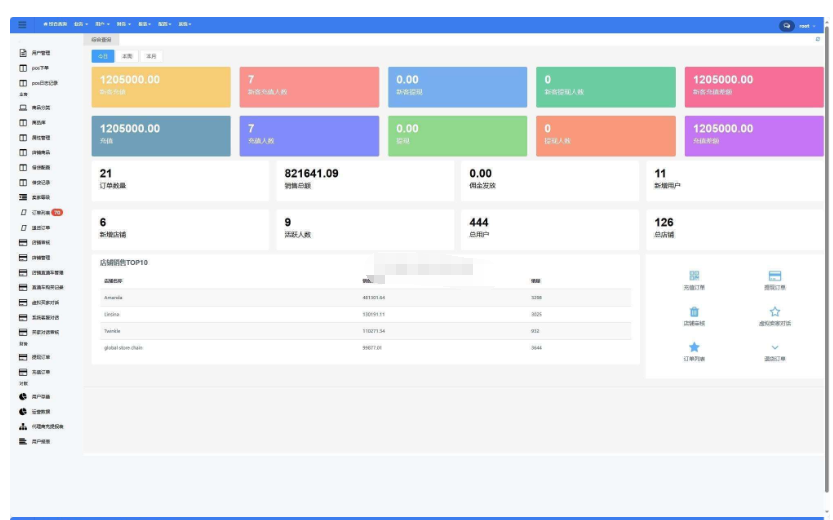Click the hamburger menu icon at top-left

tap(22, 24)
